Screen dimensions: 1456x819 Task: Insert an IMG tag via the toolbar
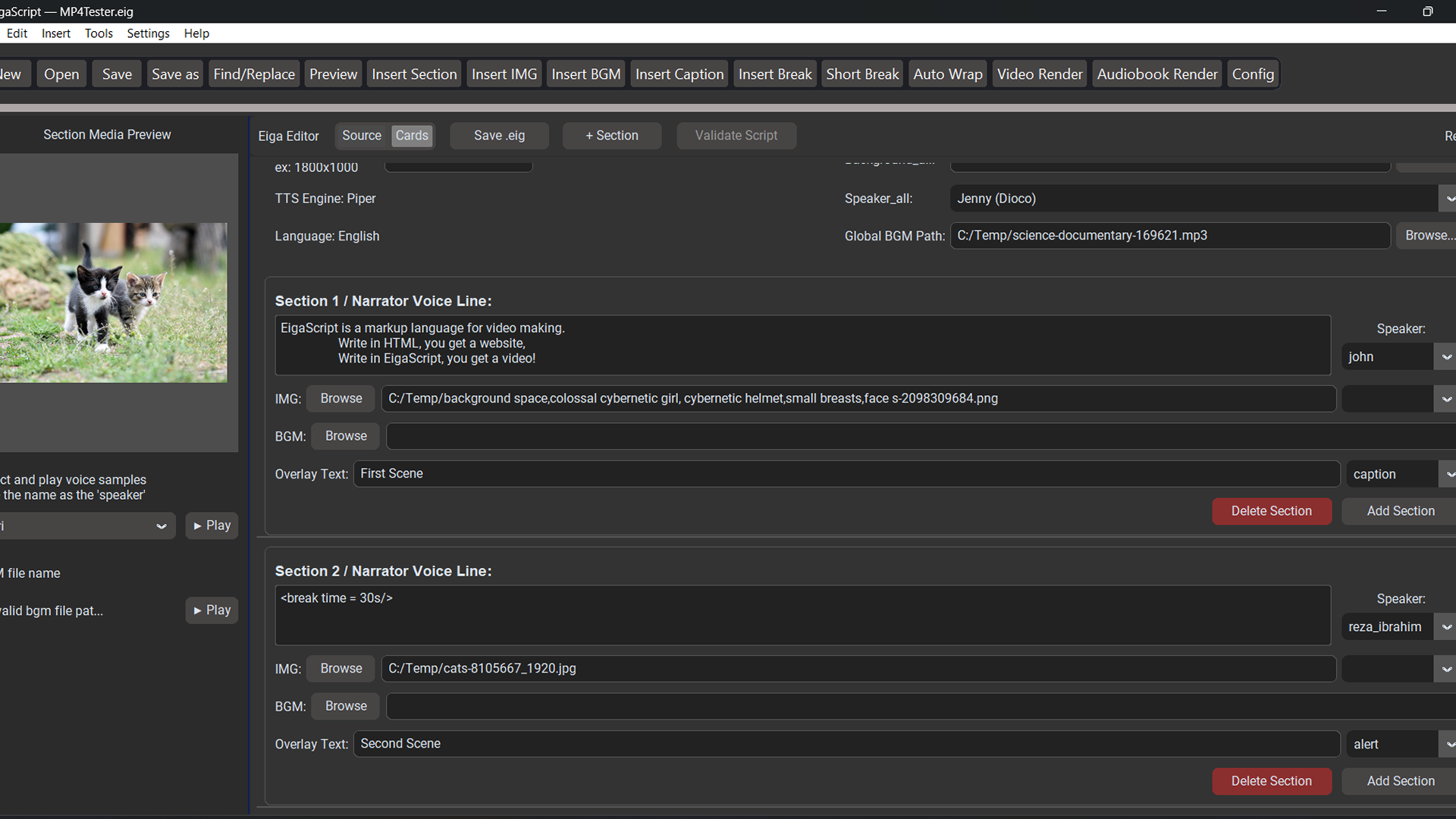point(504,74)
